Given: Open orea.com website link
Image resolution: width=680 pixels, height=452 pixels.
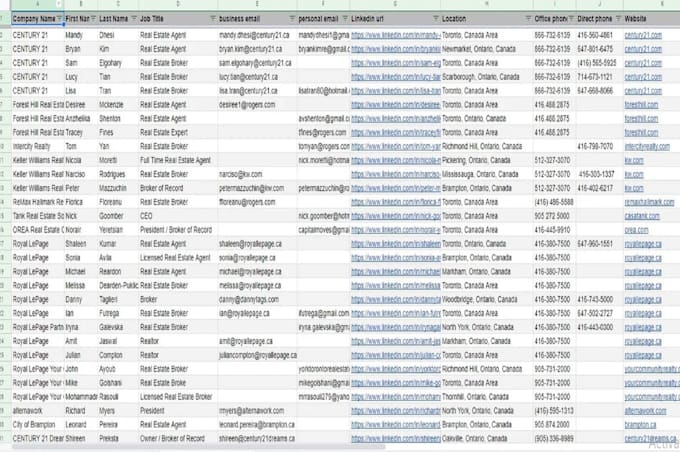Looking at the screenshot, I should 636,230.
